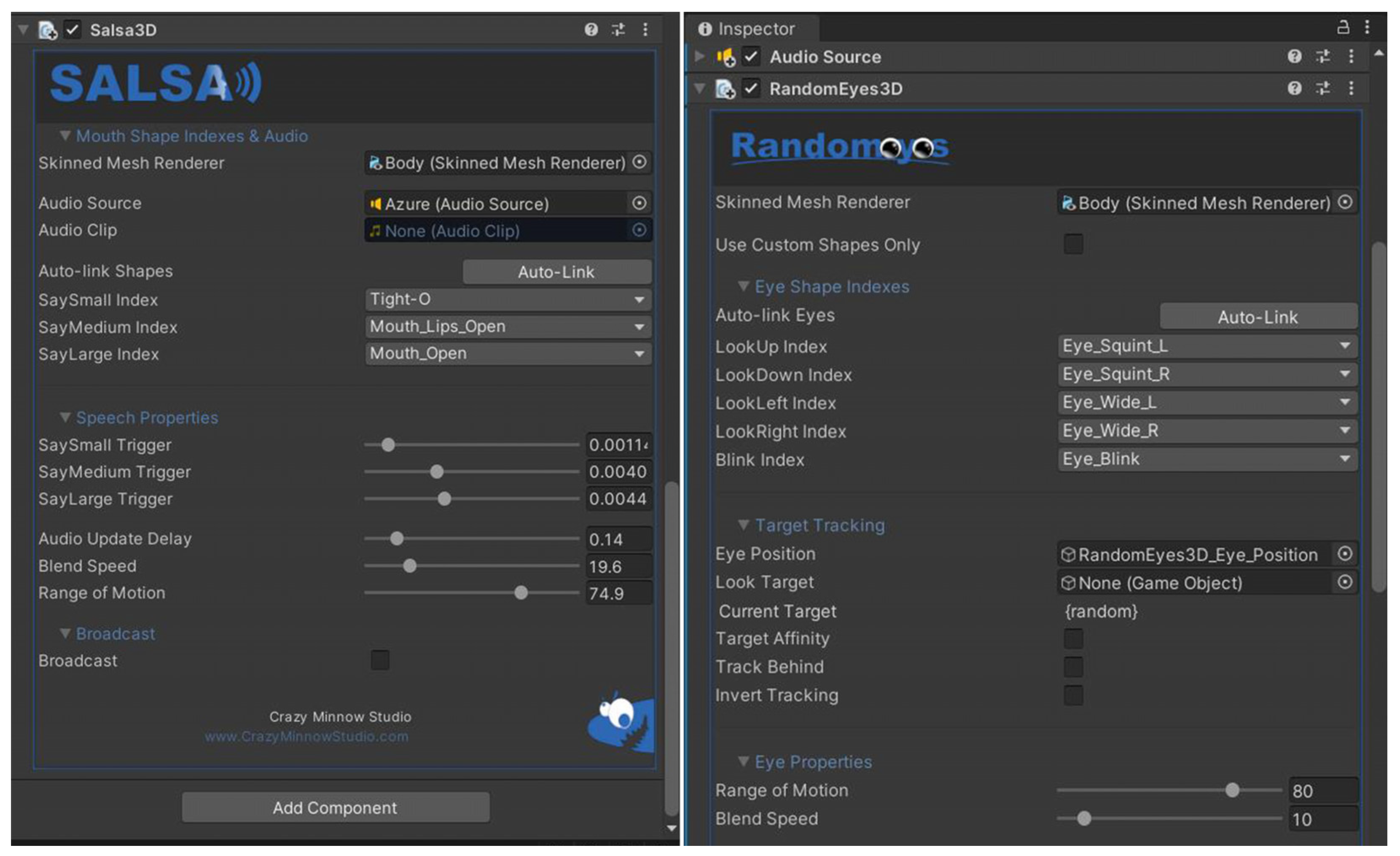Collapse the Salsa3D component
Image resolution: width=1400 pixels, height=856 pixels.
(x=23, y=29)
